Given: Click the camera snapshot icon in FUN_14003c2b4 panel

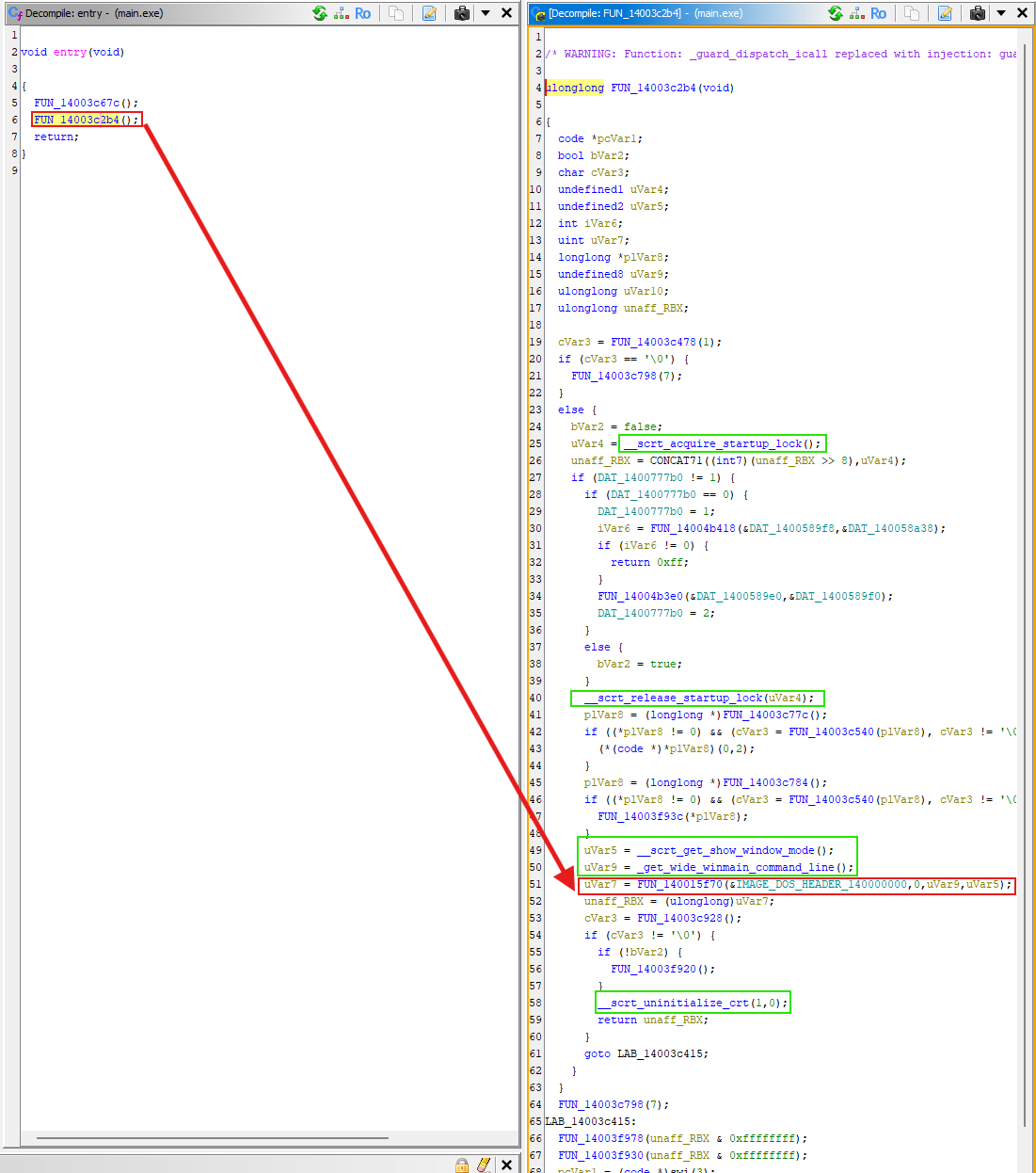Looking at the screenshot, I should click(977, 13).
